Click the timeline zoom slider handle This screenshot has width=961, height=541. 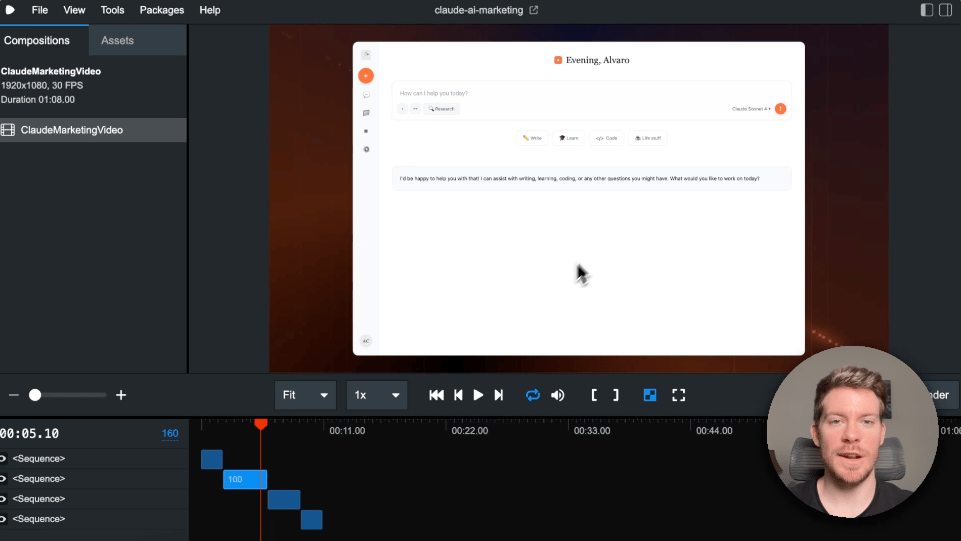(x=35, y=395)
